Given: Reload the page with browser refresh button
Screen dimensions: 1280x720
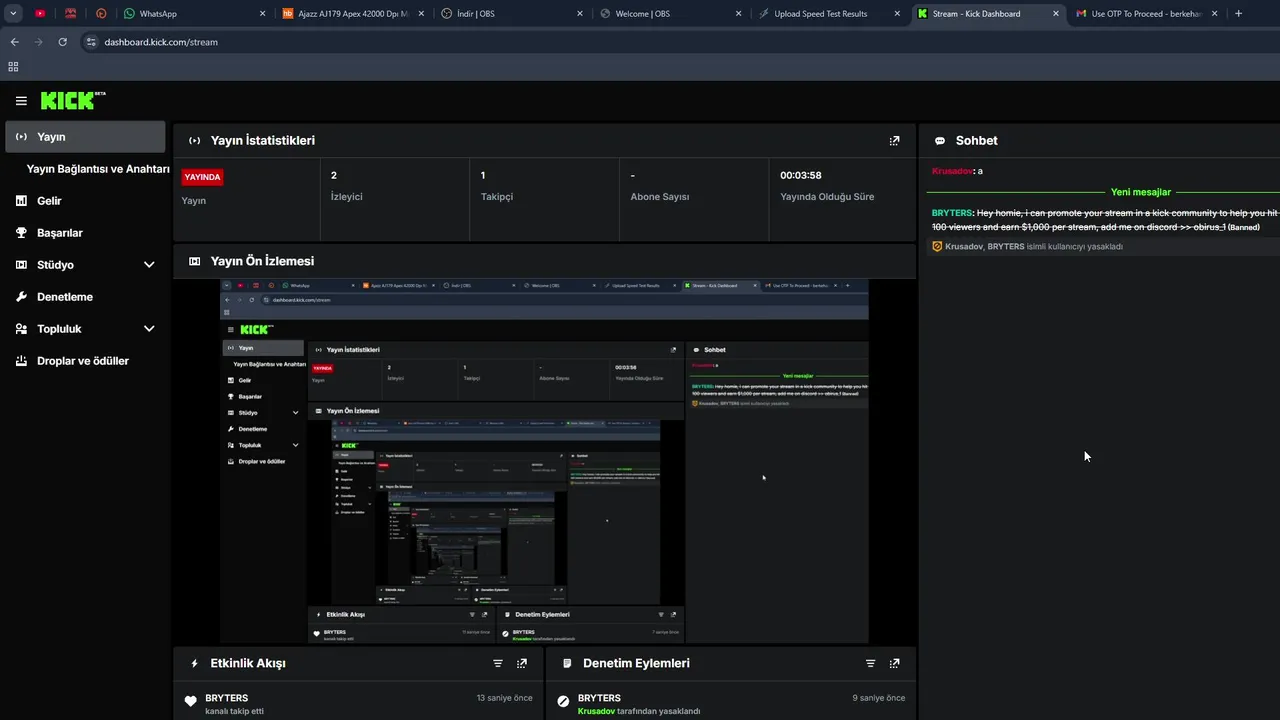Looking at the screenshot, I should pyautogui.click(x=62, y=42).
